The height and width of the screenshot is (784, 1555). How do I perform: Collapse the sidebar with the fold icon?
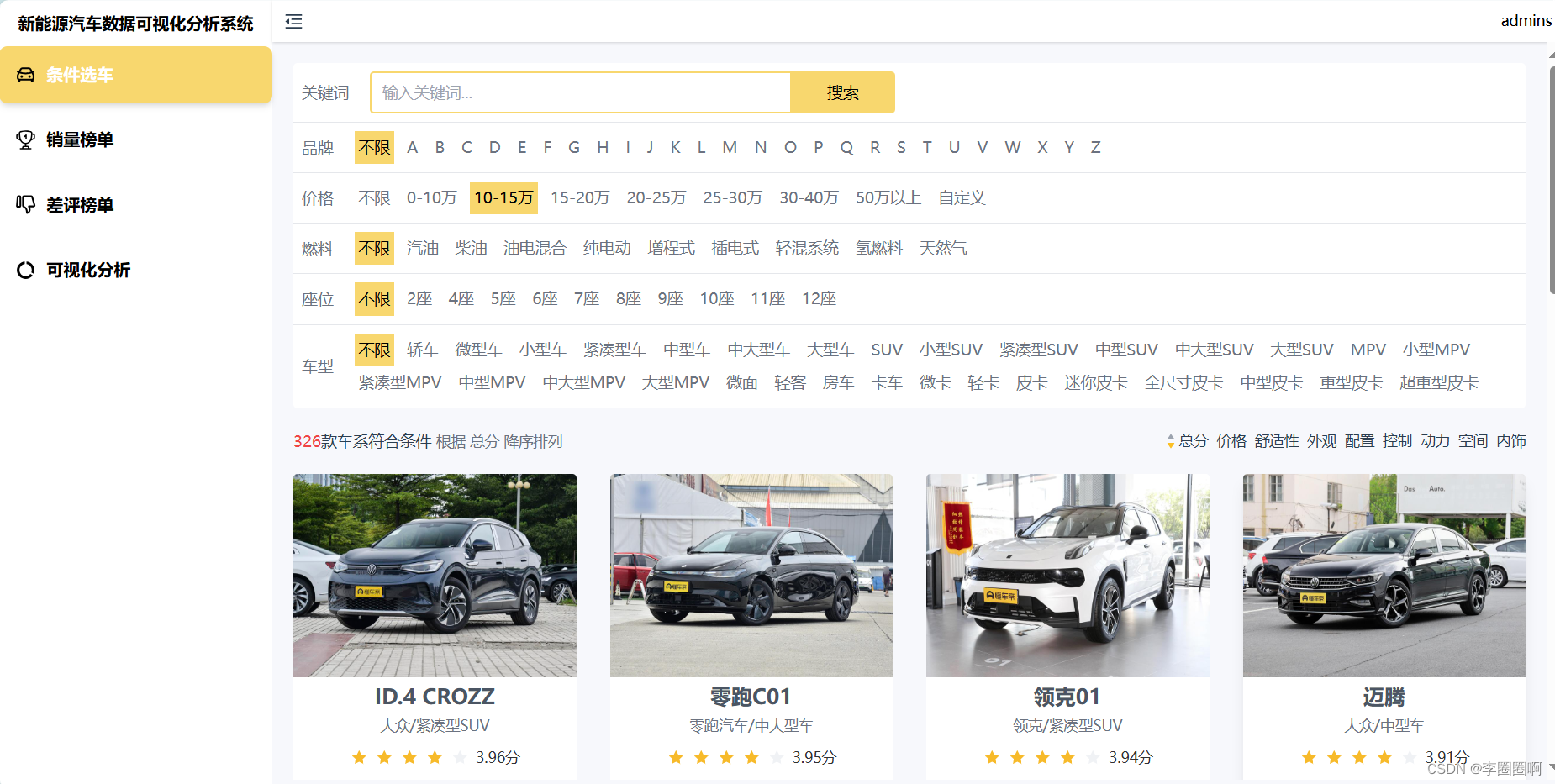(293, 22)
